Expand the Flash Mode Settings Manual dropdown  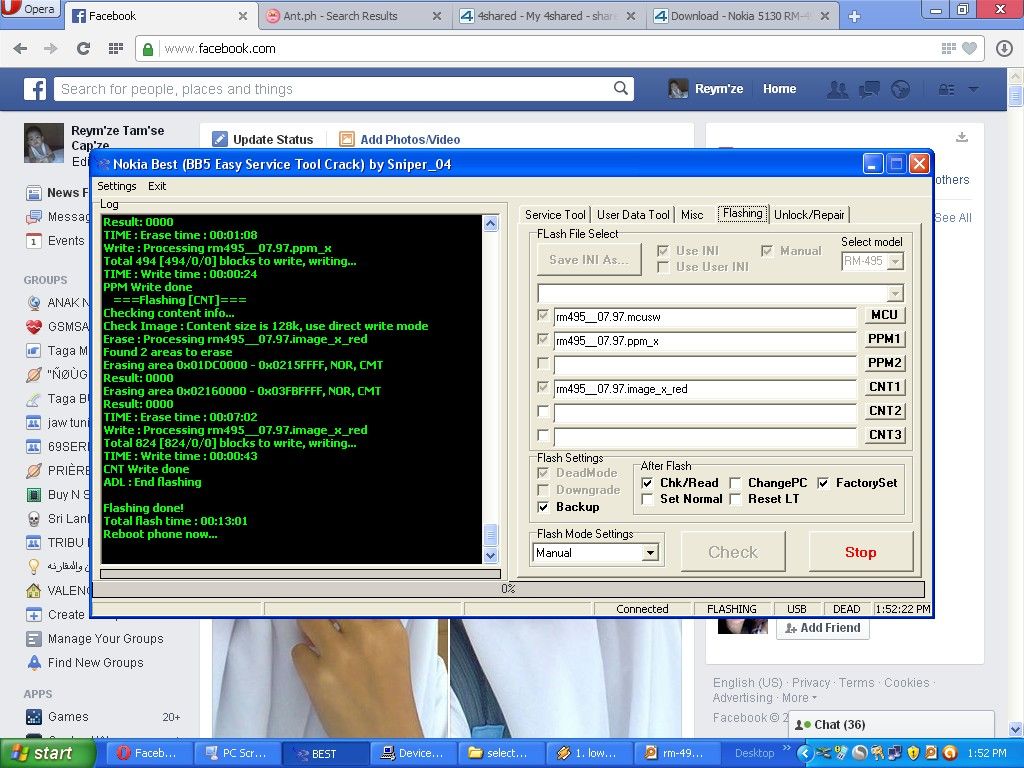pyautogui.click(x=650, y=553)
